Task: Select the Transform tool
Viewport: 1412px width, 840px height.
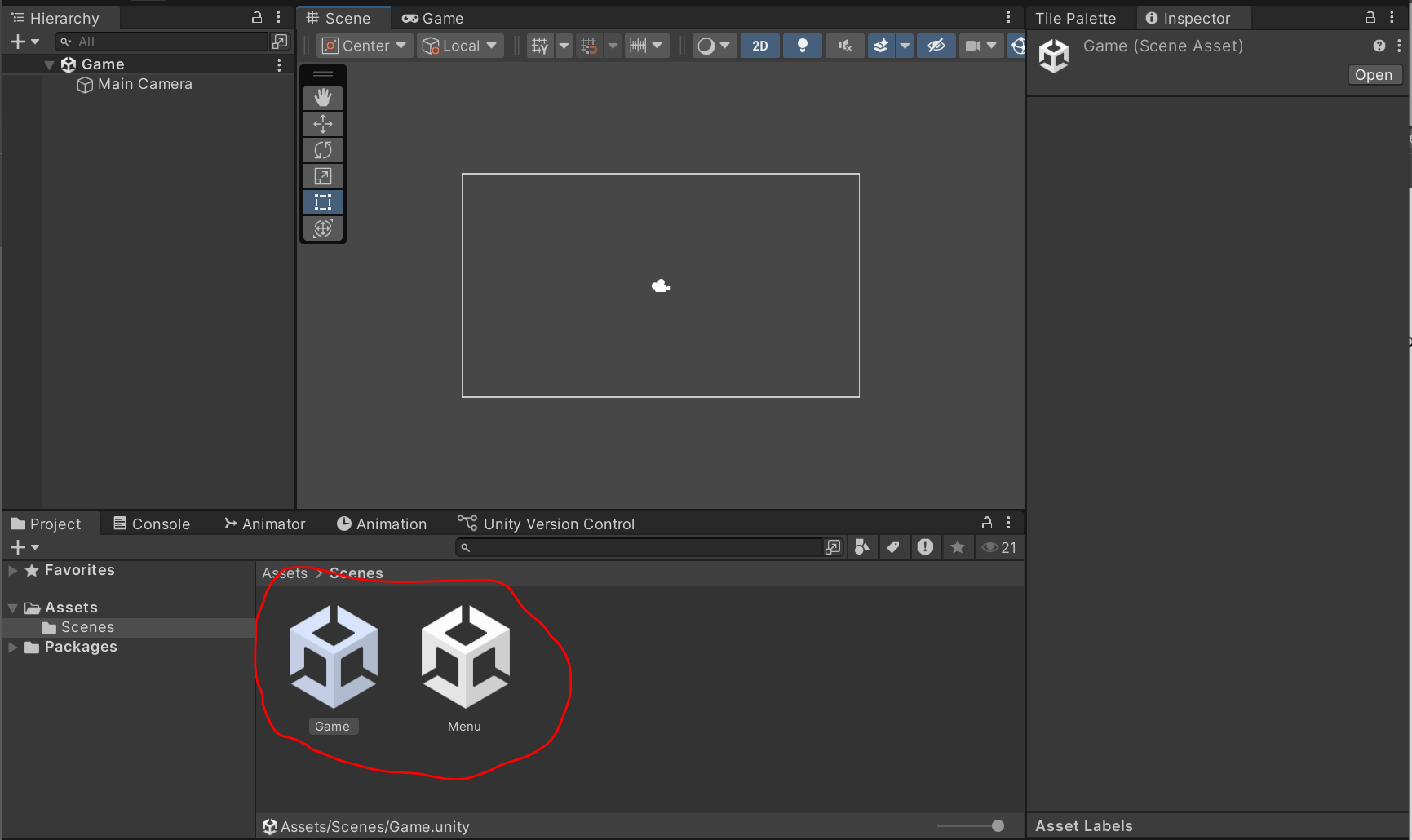Action: (x=323, y=228)
